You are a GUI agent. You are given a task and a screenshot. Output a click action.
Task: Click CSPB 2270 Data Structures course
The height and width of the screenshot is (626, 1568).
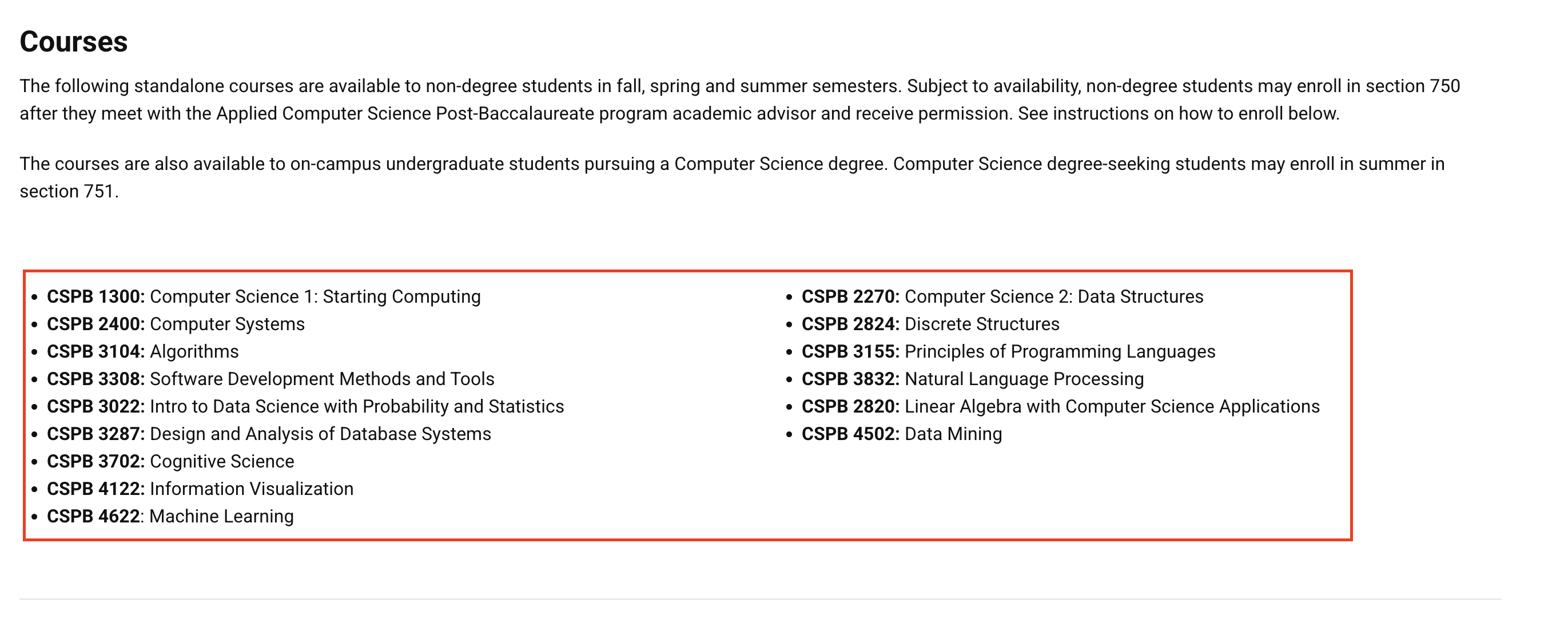[1002, 296]
